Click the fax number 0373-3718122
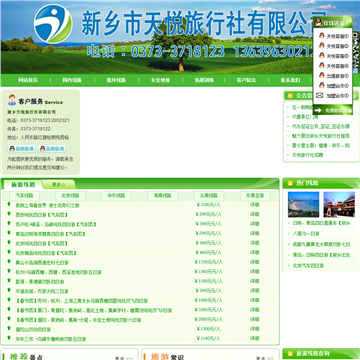This screenshot has height=360, width=360. pos(35,129)
